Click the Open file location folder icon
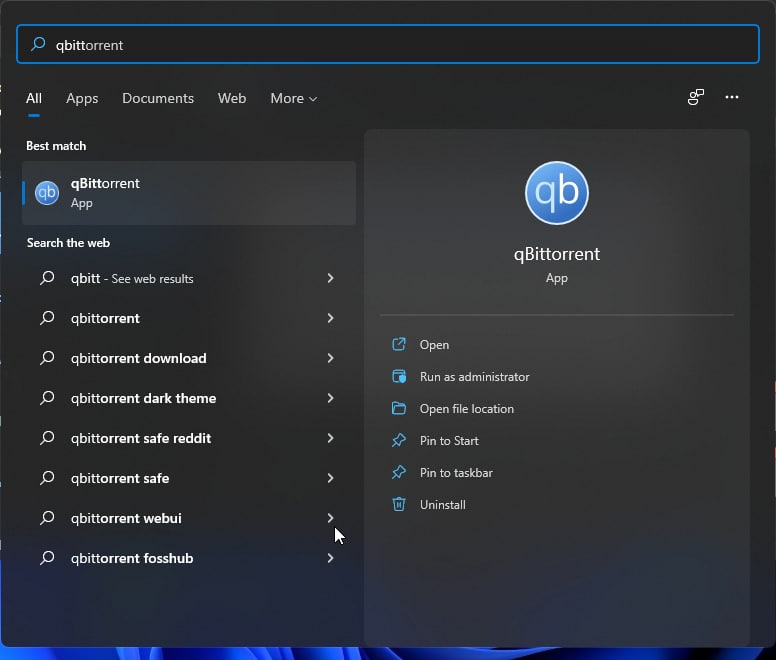The image size is (776, 660). (x=399, y=408)
